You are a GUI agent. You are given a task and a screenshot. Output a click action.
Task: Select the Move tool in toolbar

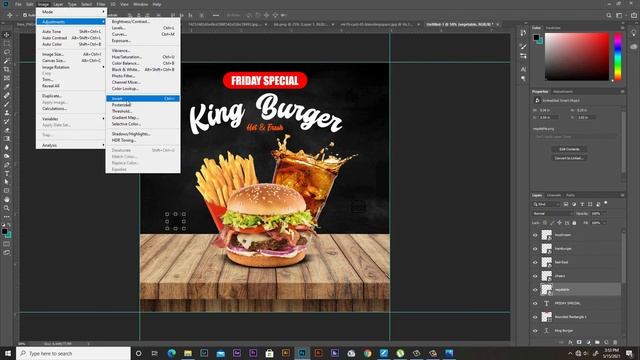pyautogui.click(x=7, y=35)
